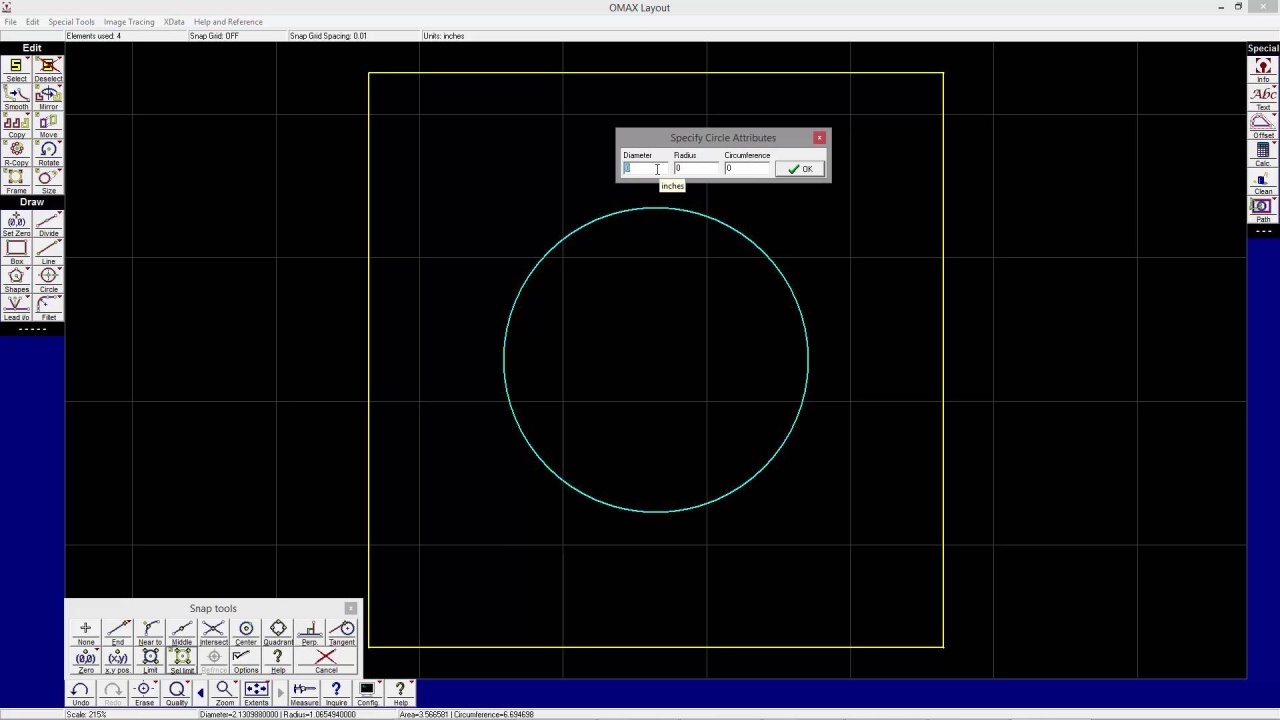Open the Image Tracing menu
Viewport: 1280px width, 720px height.
point(129,22)
